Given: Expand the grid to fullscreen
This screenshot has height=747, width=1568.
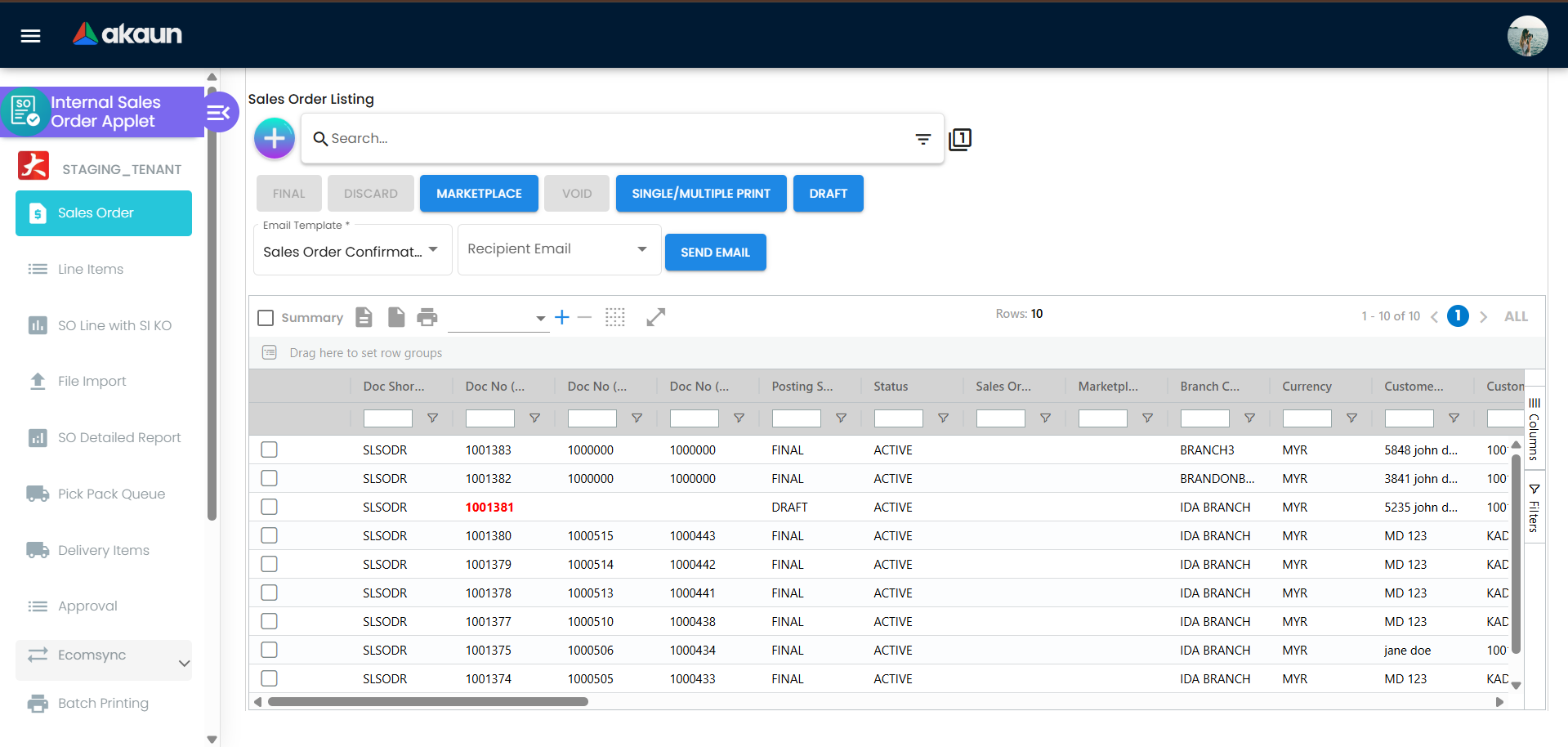Looking at the screenshot, I should [x=655, y=317].
